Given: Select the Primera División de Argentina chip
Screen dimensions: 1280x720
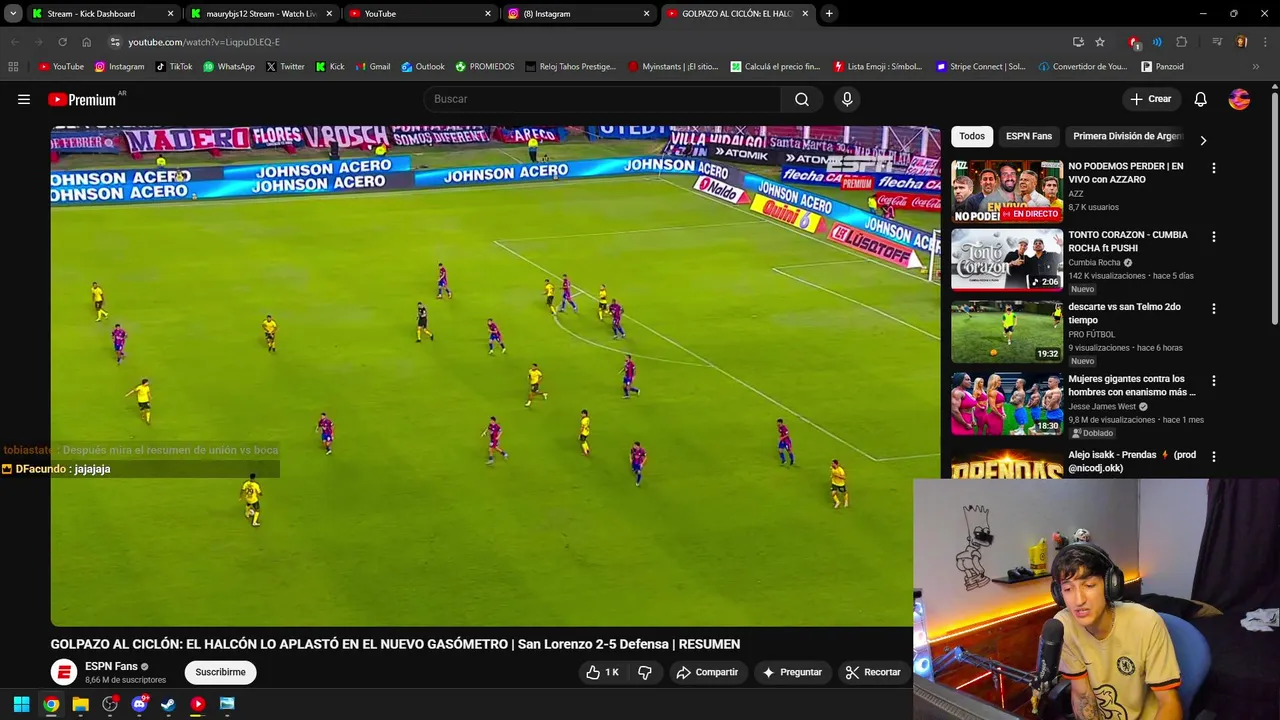Looking at the screenshot, I should 1128,136.
